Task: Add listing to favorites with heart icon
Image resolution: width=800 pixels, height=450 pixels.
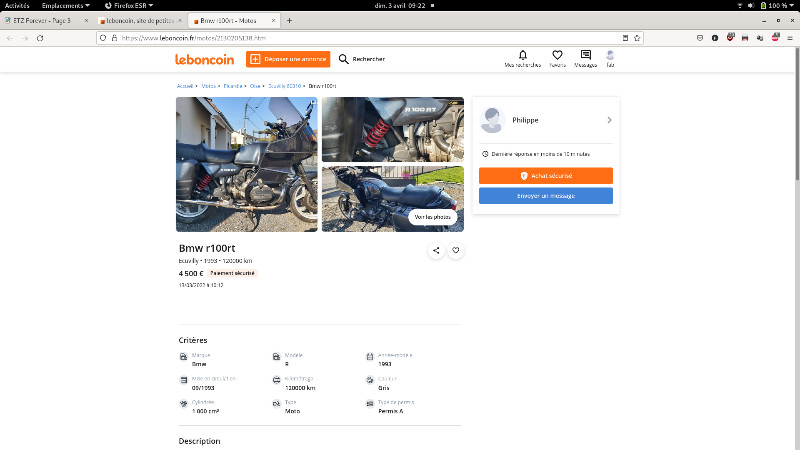Action: pyautogui.click(x=456, y=250)
